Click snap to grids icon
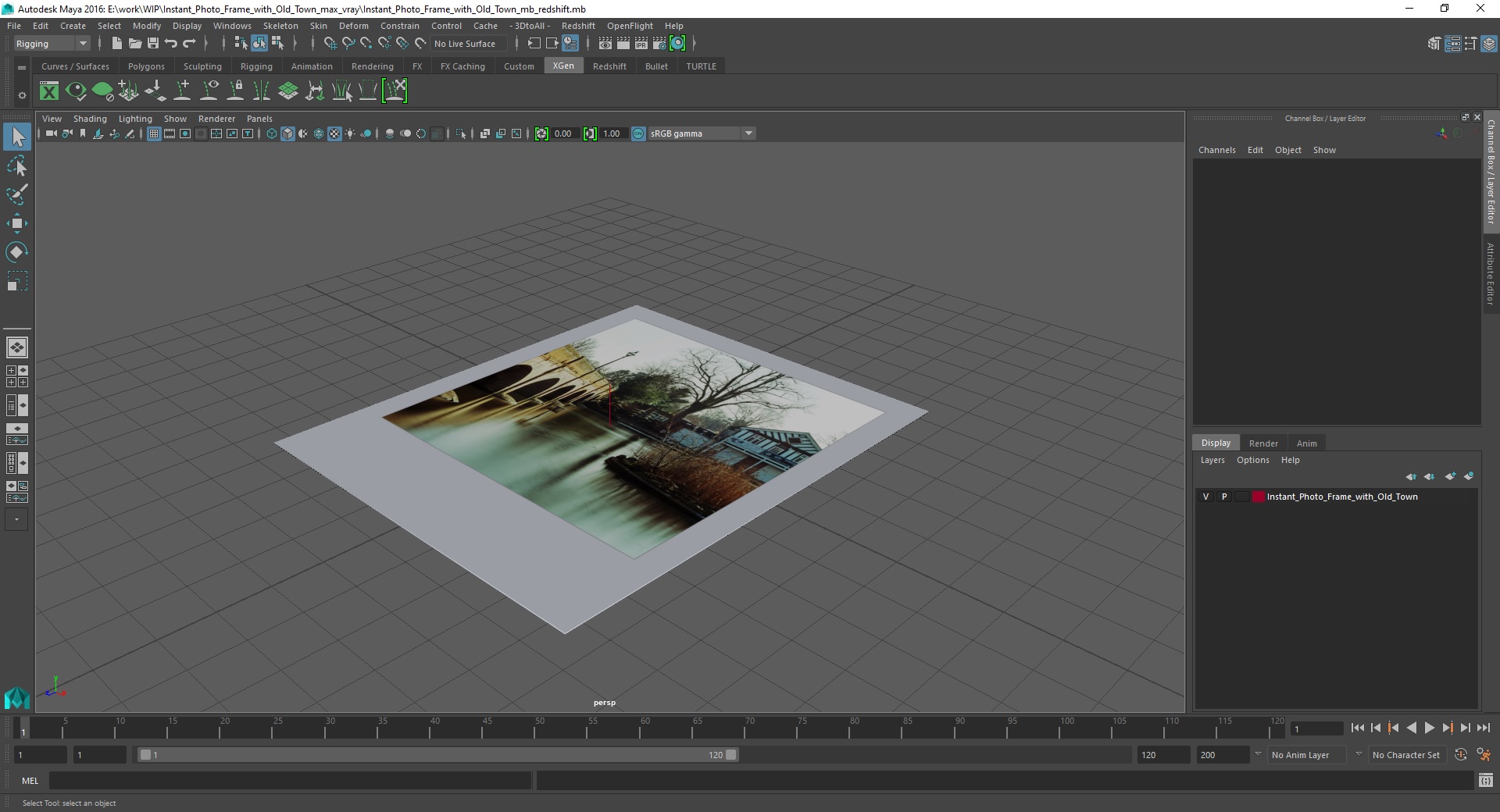 [330, 44]
